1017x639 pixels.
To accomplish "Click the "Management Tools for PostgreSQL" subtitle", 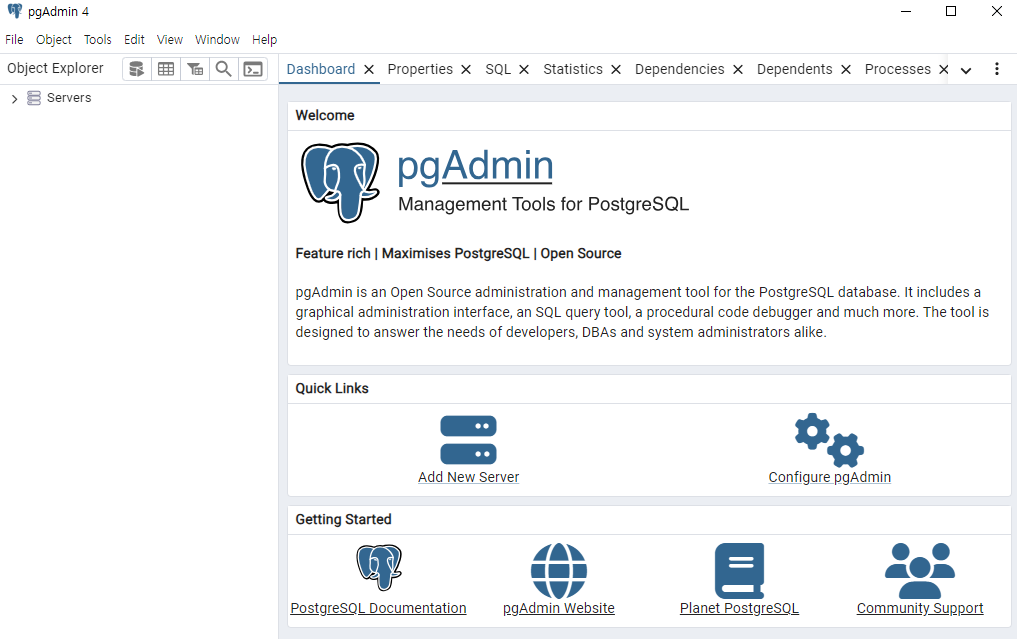I will point(544,204).
